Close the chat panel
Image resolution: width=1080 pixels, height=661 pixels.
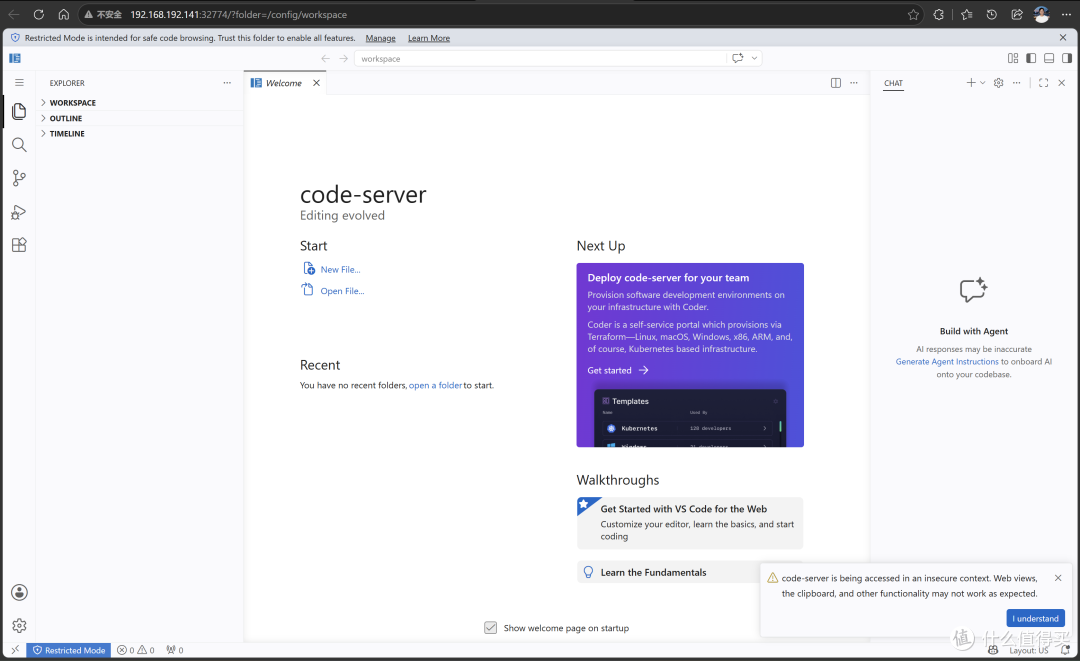(1061, 83)
